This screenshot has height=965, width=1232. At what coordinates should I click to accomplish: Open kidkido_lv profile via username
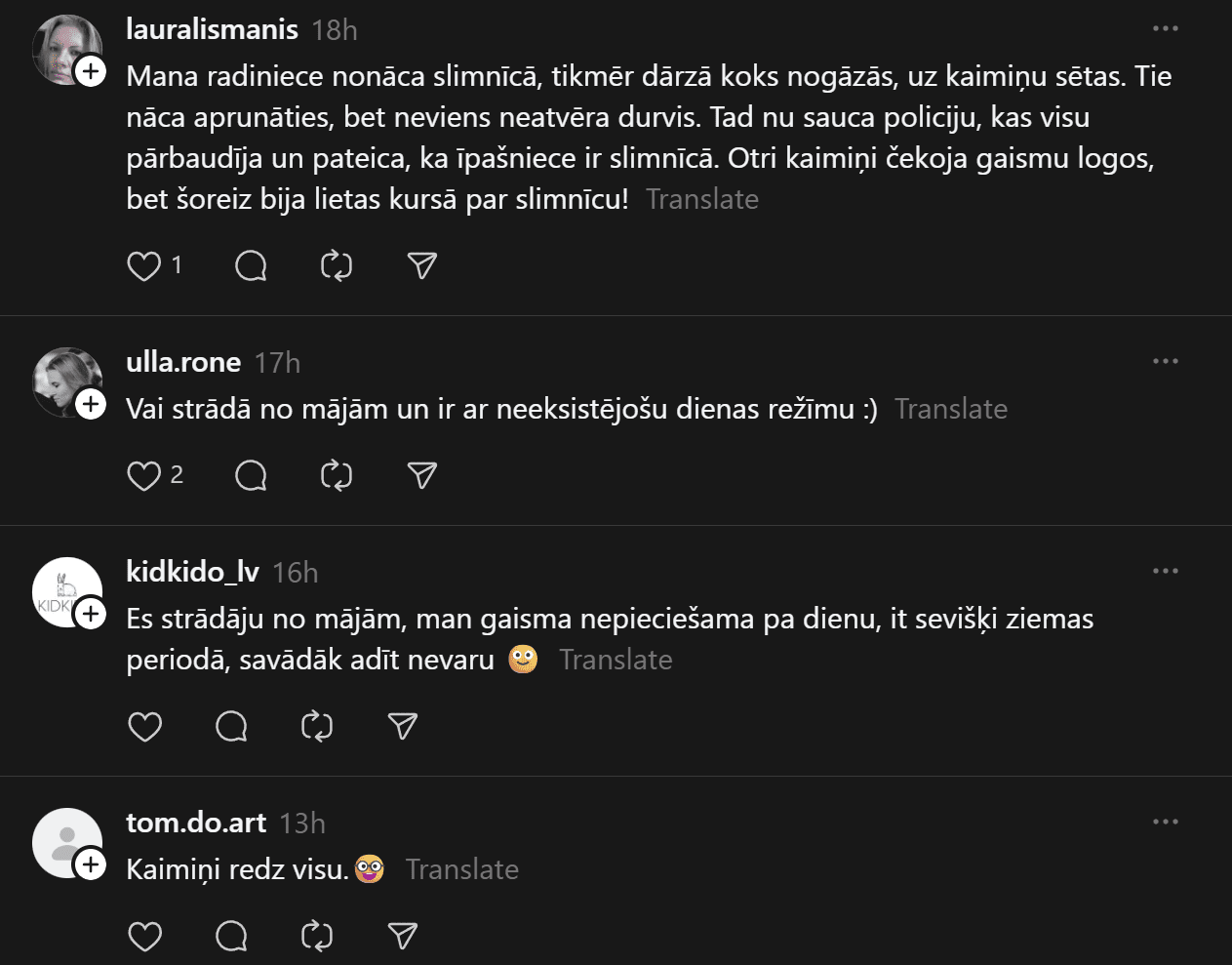point(192,572)
